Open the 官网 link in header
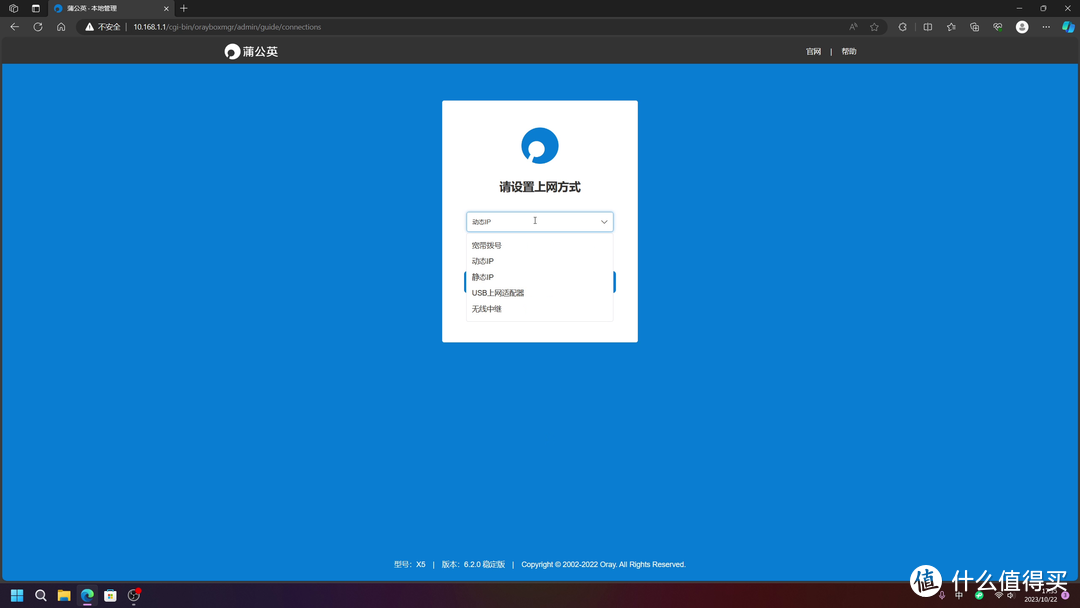The image size is (1080, 608). click(813, 52)
